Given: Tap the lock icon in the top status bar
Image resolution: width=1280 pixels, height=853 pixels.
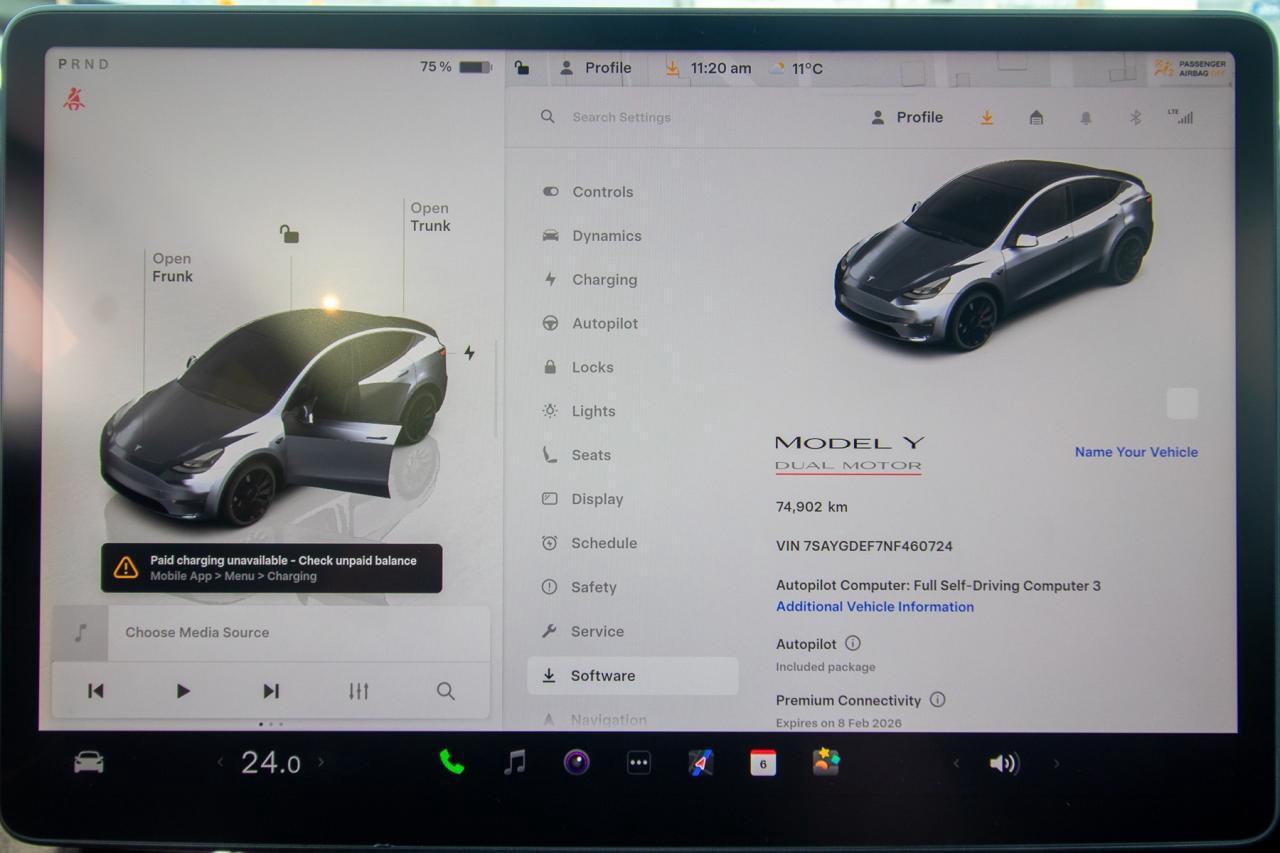Looking at the screenshot, I should point(522,68).
